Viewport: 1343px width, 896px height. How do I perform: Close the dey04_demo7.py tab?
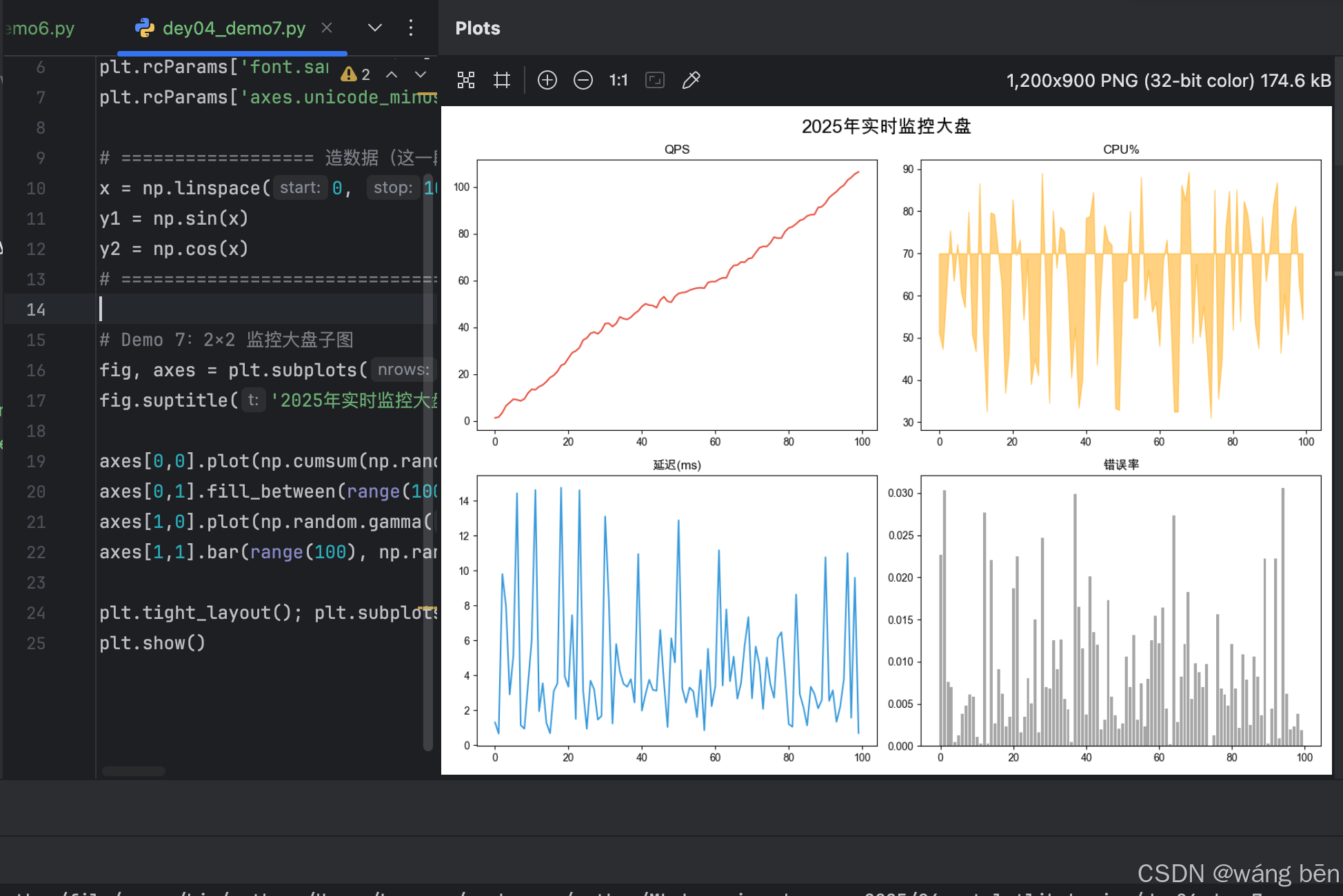(327, 28)
